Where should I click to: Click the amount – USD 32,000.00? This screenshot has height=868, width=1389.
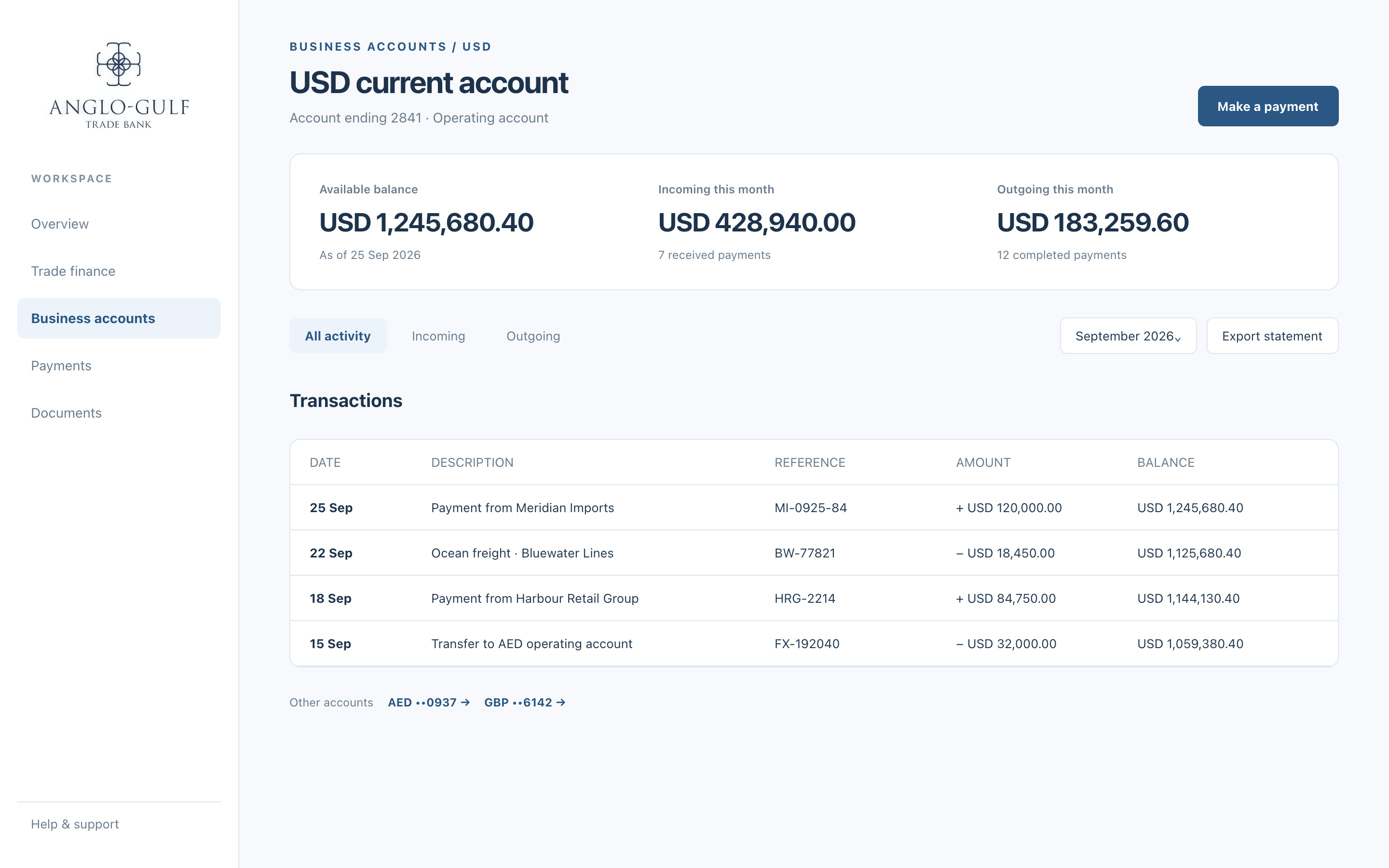(x=1006, y=644)
